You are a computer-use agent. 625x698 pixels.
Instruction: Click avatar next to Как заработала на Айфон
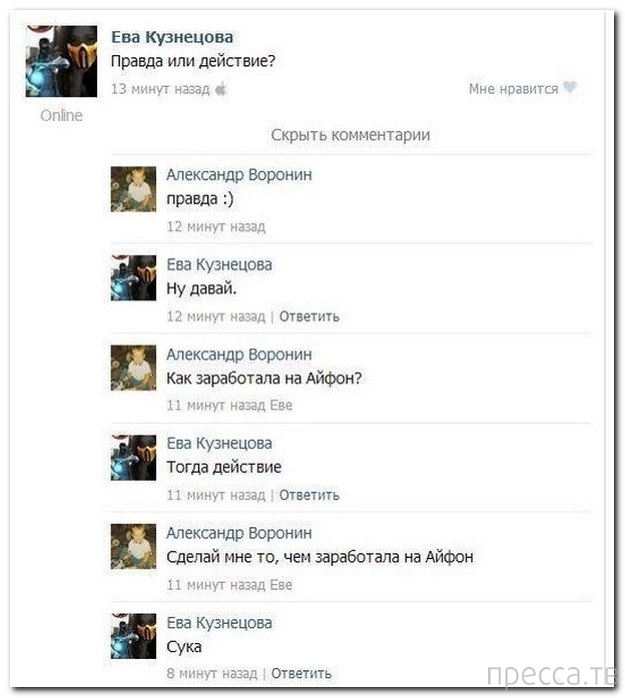tap(133, 368)
